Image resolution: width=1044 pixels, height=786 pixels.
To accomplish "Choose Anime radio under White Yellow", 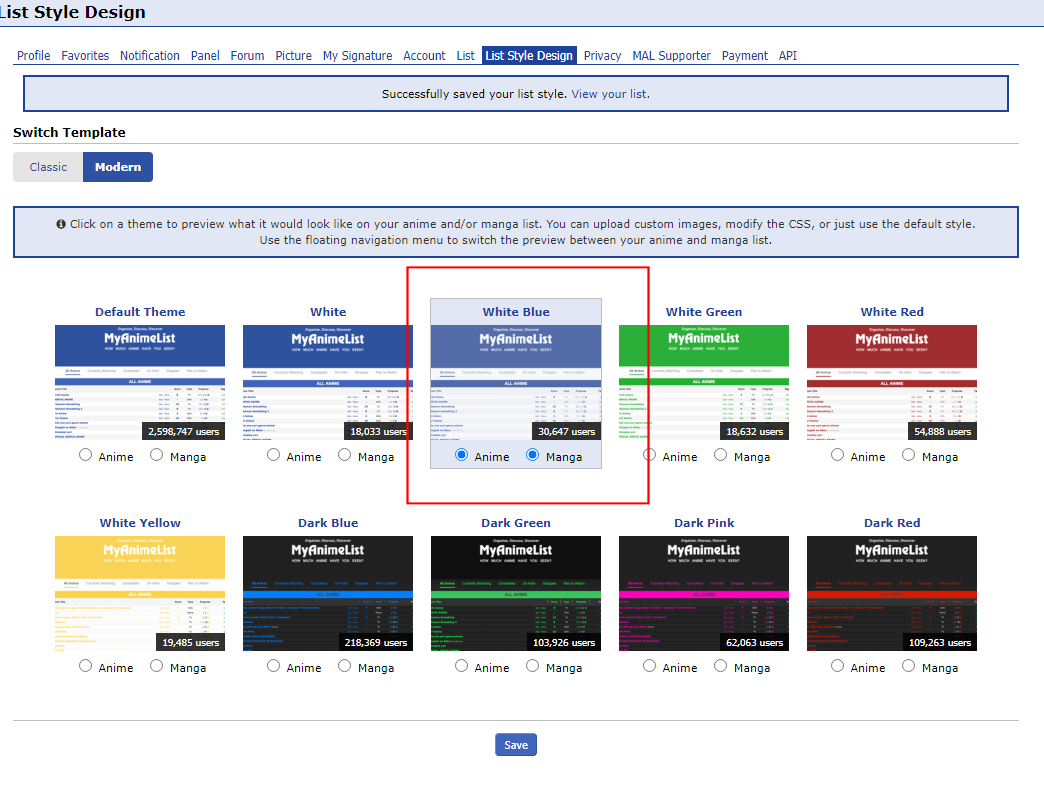I will [85, 666].
